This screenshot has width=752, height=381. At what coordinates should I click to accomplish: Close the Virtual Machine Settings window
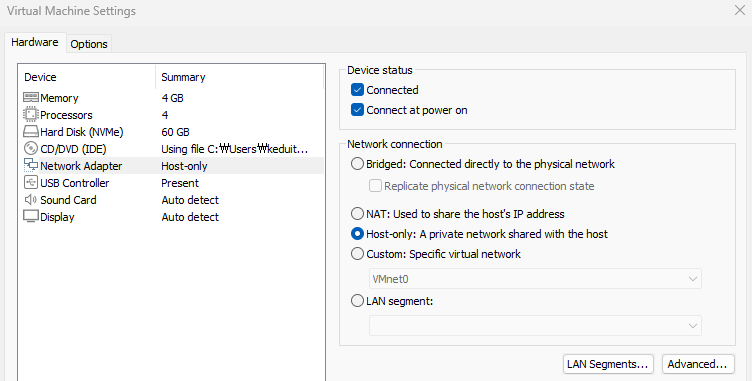[740, 10]
